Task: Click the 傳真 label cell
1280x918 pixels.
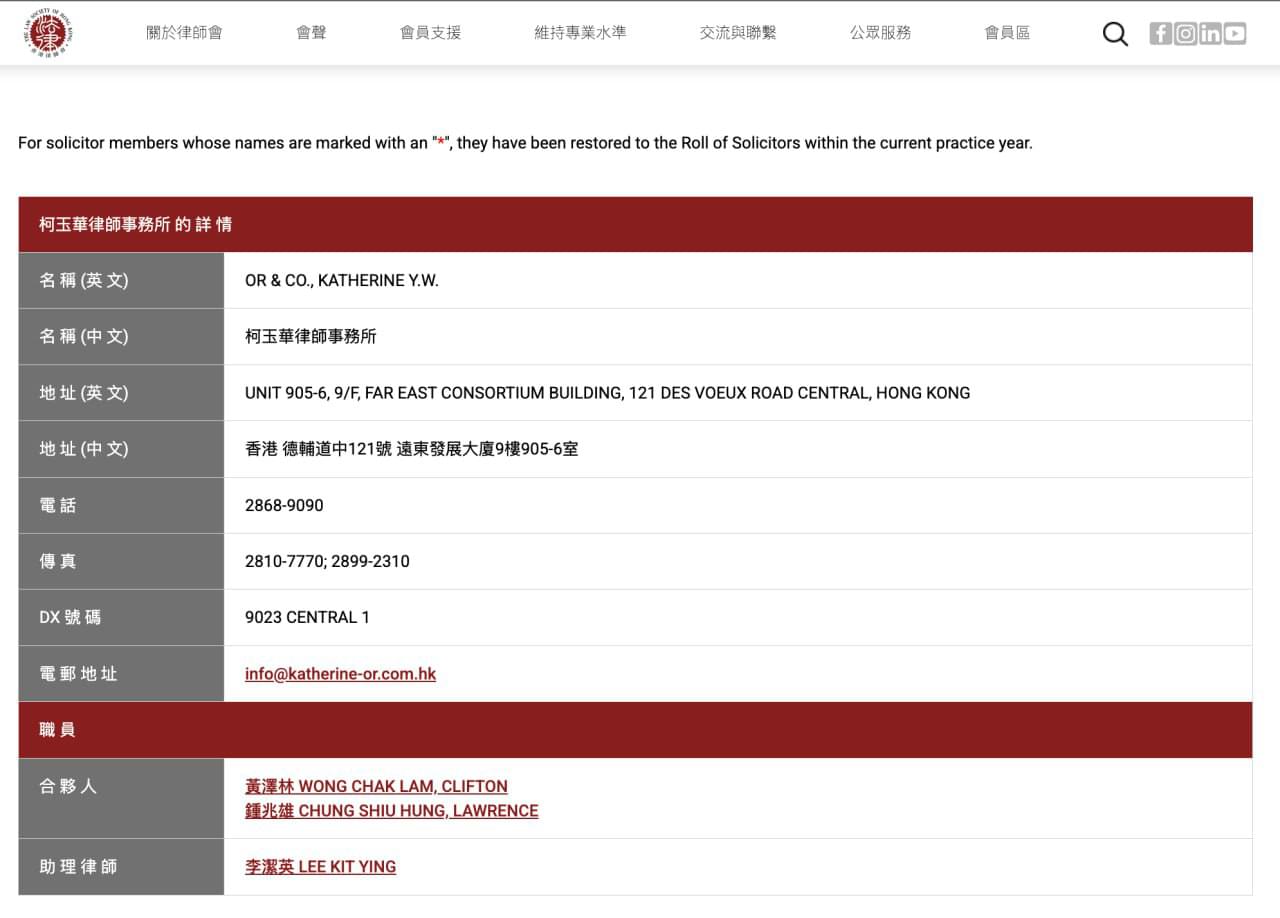Action: 121,561
